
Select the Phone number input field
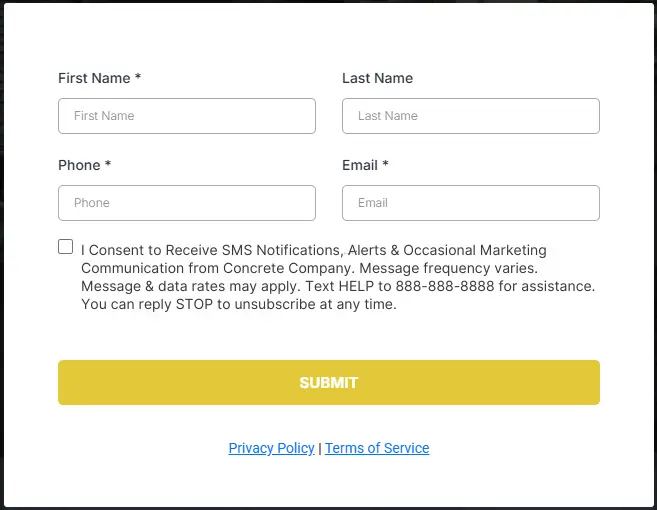point(186,203)
